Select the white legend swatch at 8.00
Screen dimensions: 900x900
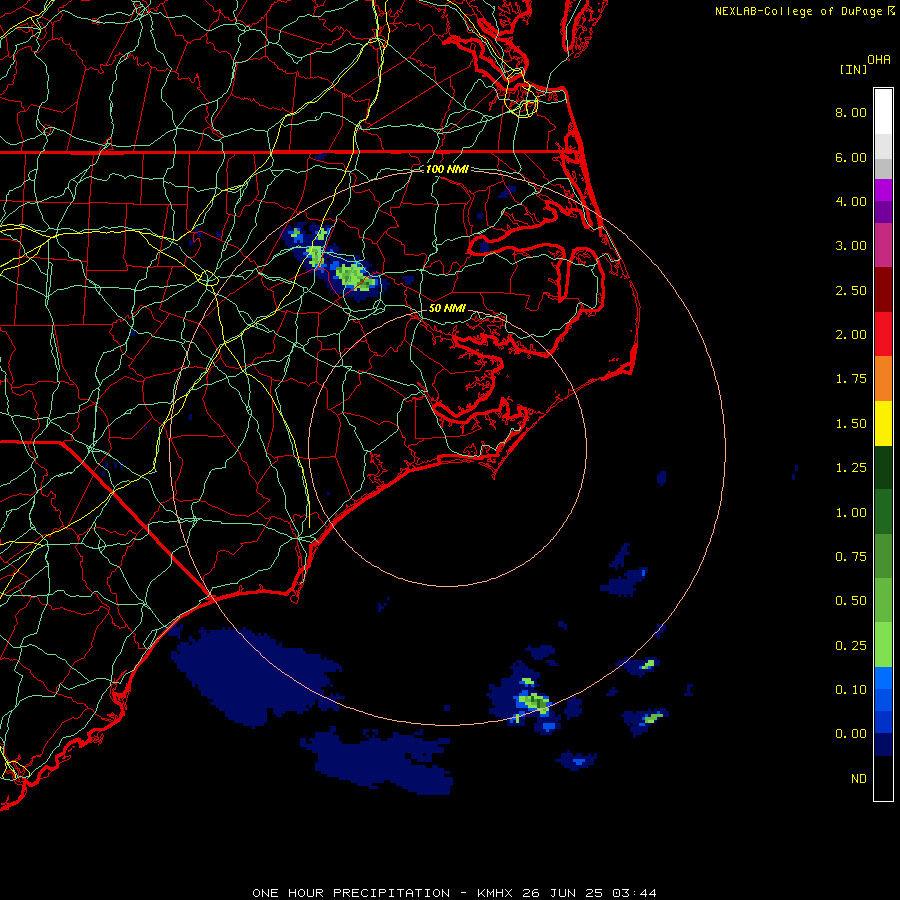[883, 112]
